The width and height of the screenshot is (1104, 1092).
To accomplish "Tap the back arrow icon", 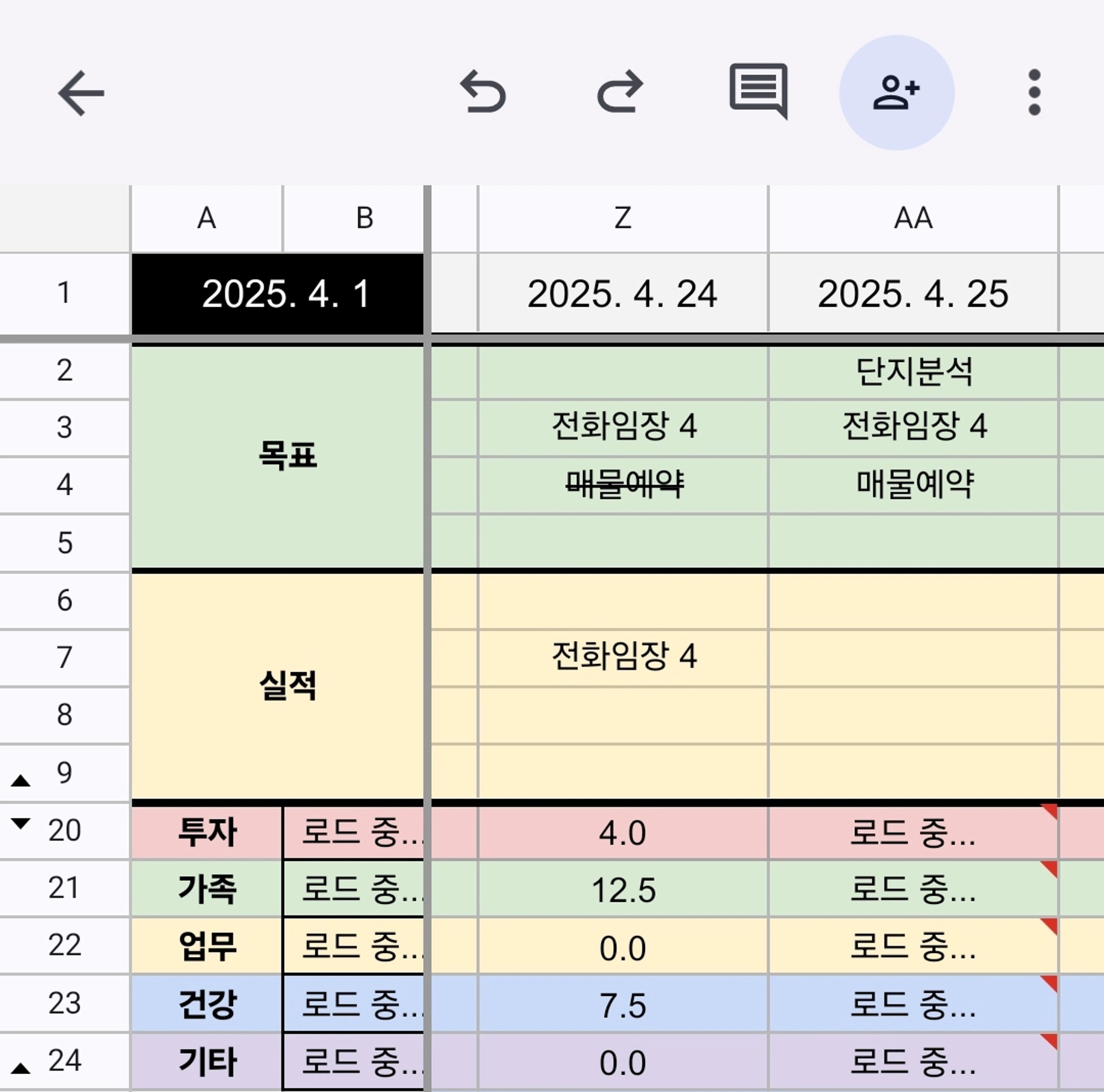I will coord(80,93).
